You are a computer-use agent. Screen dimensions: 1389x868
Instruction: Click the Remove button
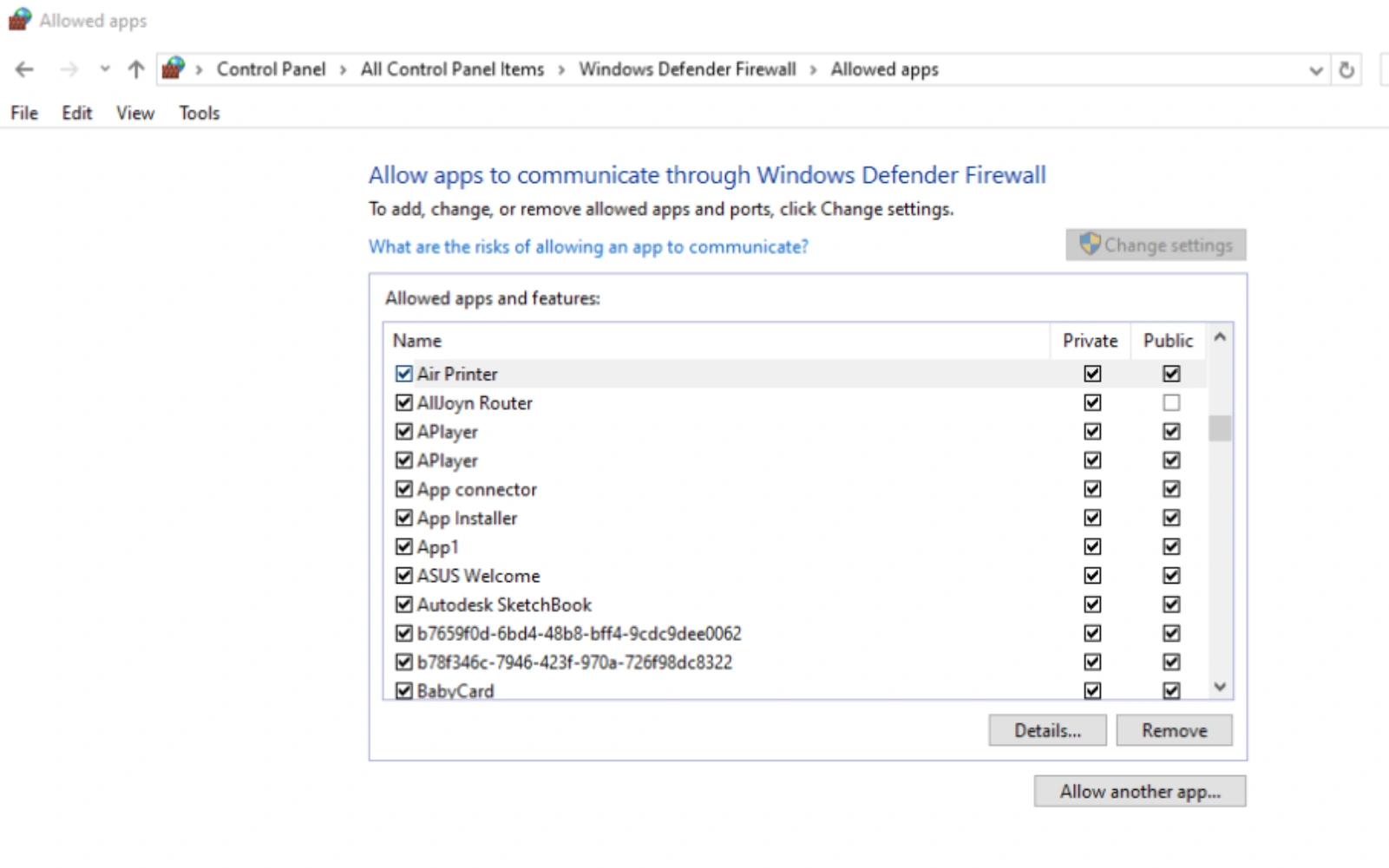click(1174, 730)
